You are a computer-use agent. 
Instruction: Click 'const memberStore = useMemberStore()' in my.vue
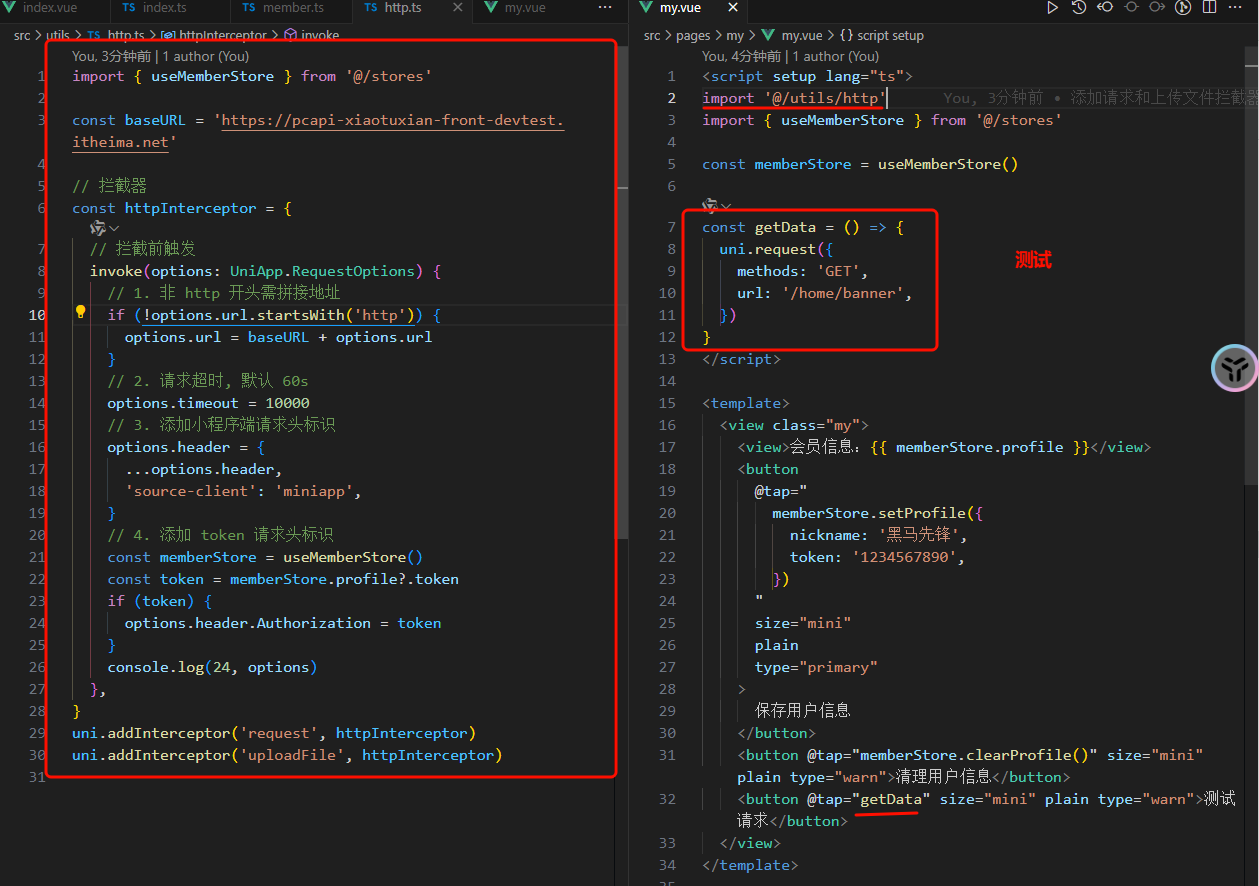click(860, 164)
